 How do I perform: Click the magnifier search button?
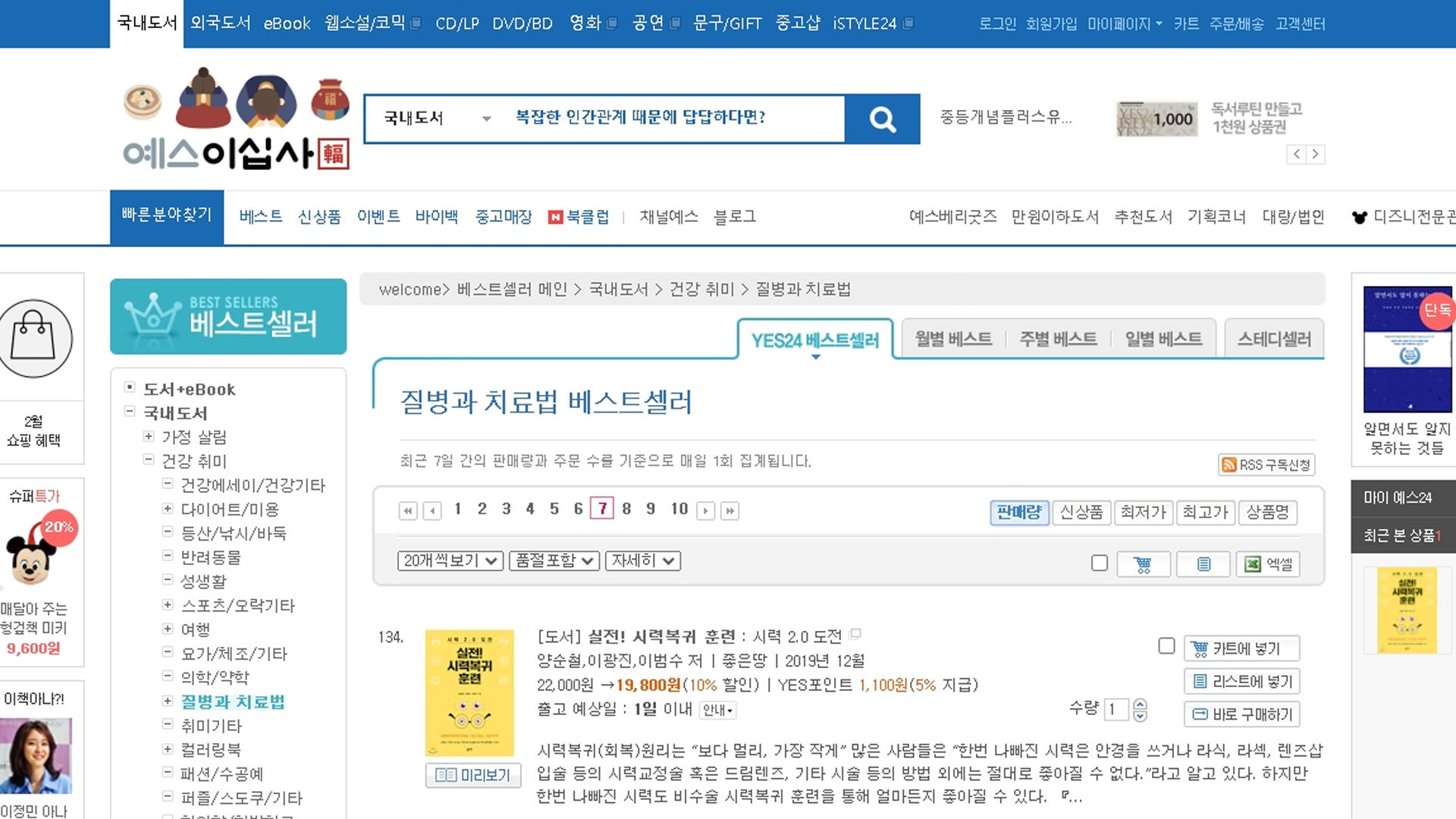pyautogui.click(x=882, y=119)
